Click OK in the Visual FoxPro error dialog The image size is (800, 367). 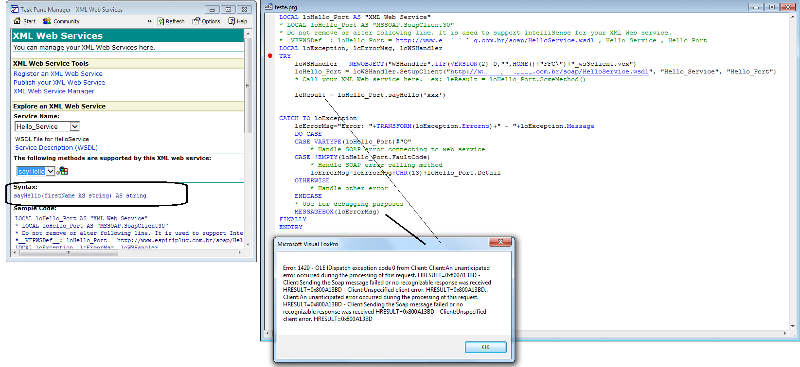[x=486, y=347]
